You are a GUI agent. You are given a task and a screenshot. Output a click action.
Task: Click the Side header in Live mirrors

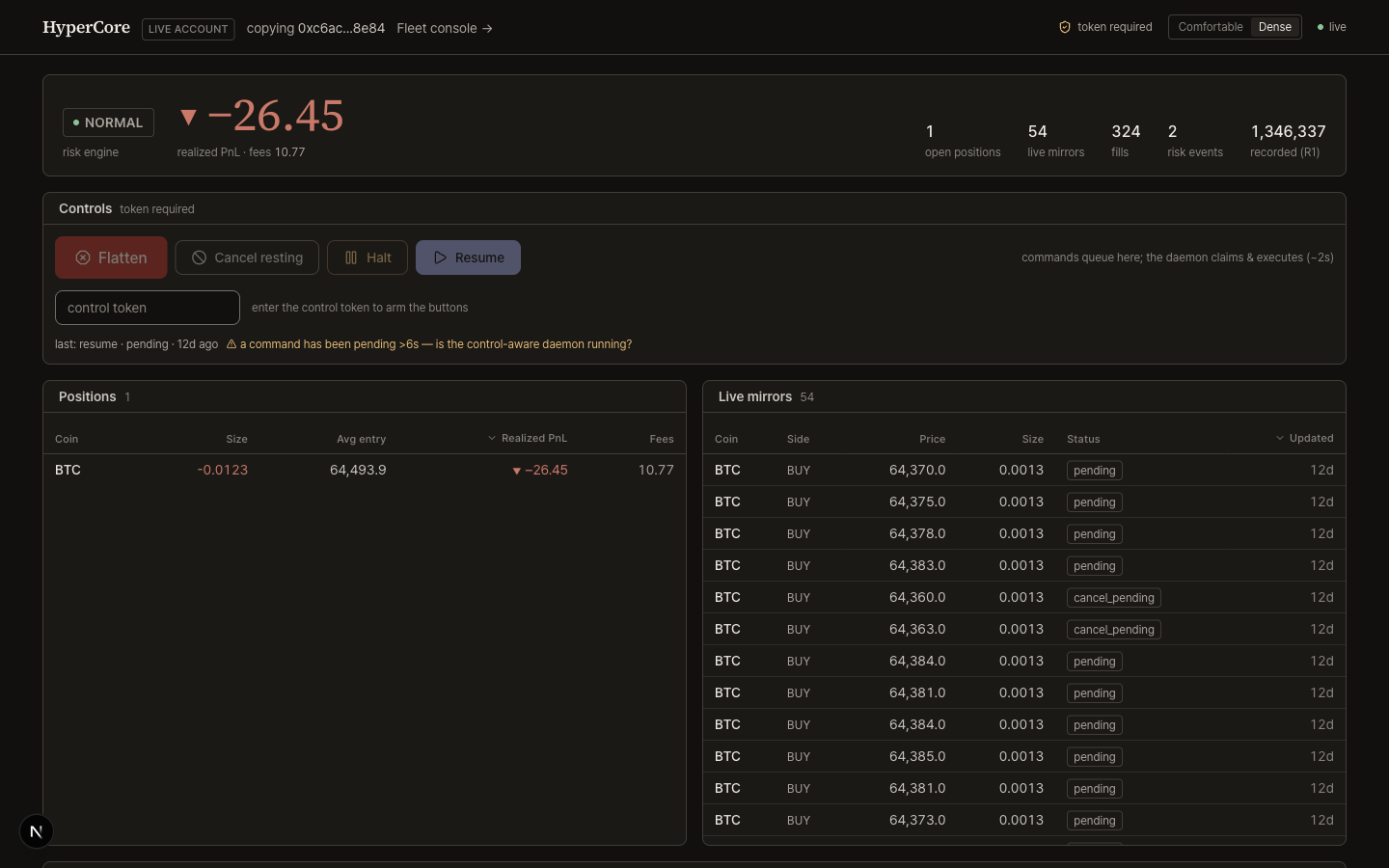click(798, 439)
